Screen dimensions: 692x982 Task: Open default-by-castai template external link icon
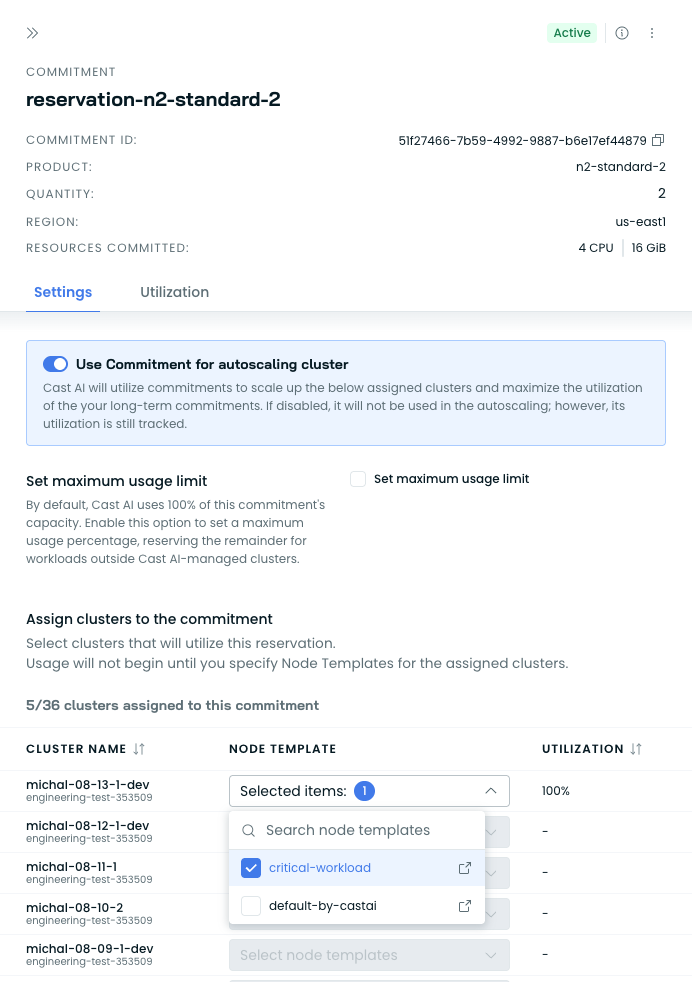click(x=465, y=906)
